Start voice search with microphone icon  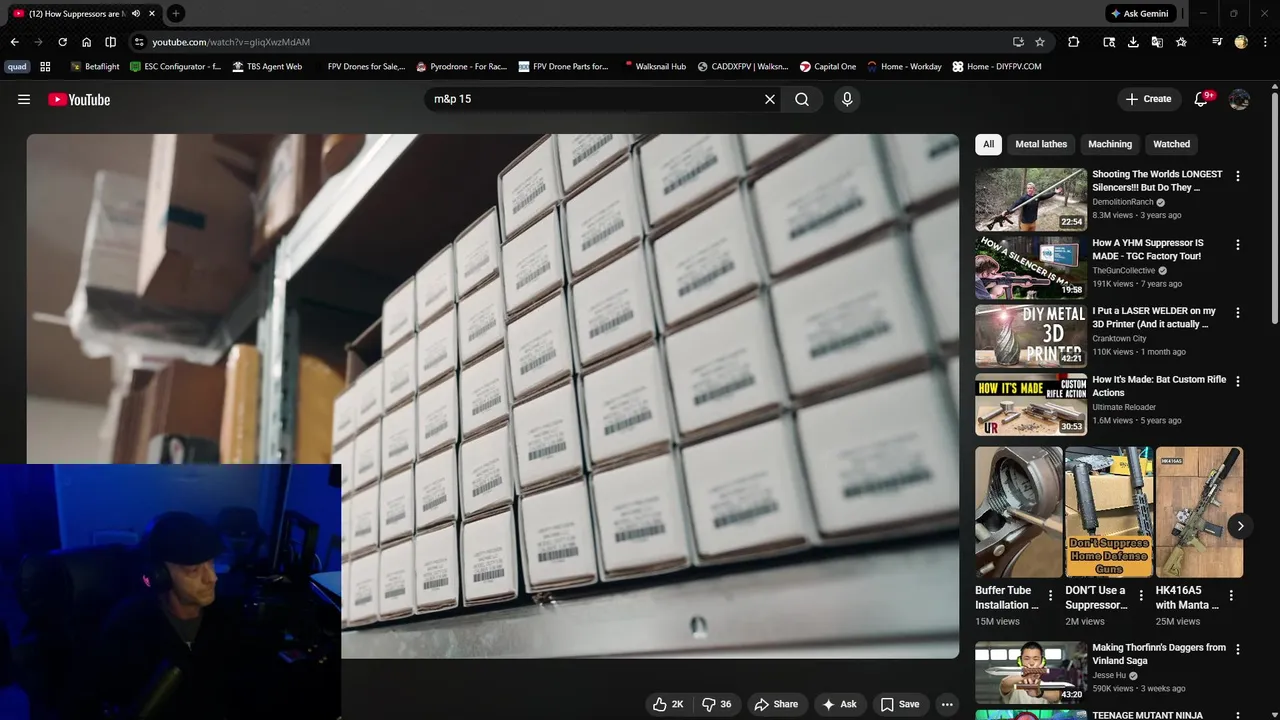(847, 99)
